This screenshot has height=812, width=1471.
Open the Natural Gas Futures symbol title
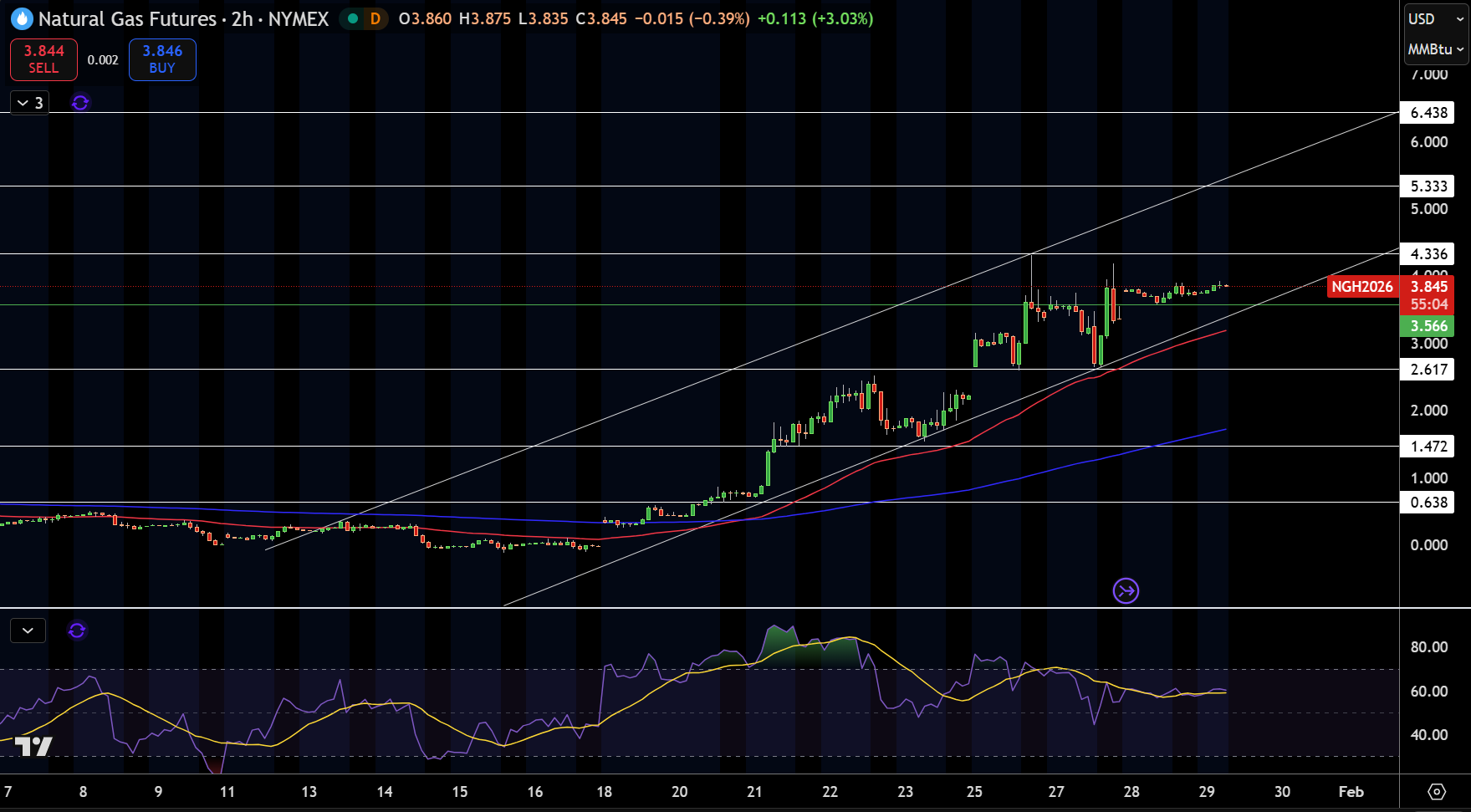pyautogui.click(x=127, y=18)
